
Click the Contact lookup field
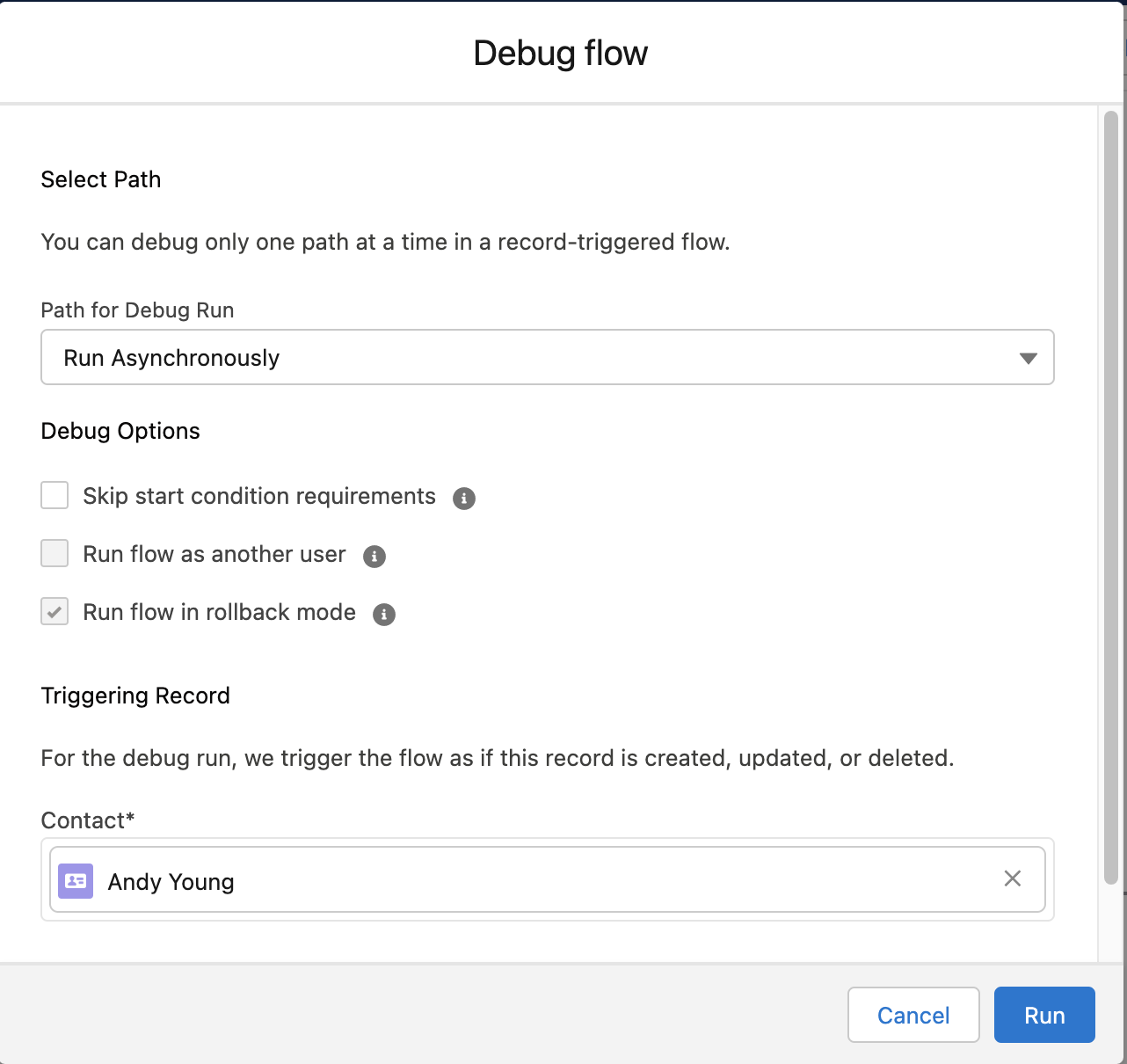[547, 879]
